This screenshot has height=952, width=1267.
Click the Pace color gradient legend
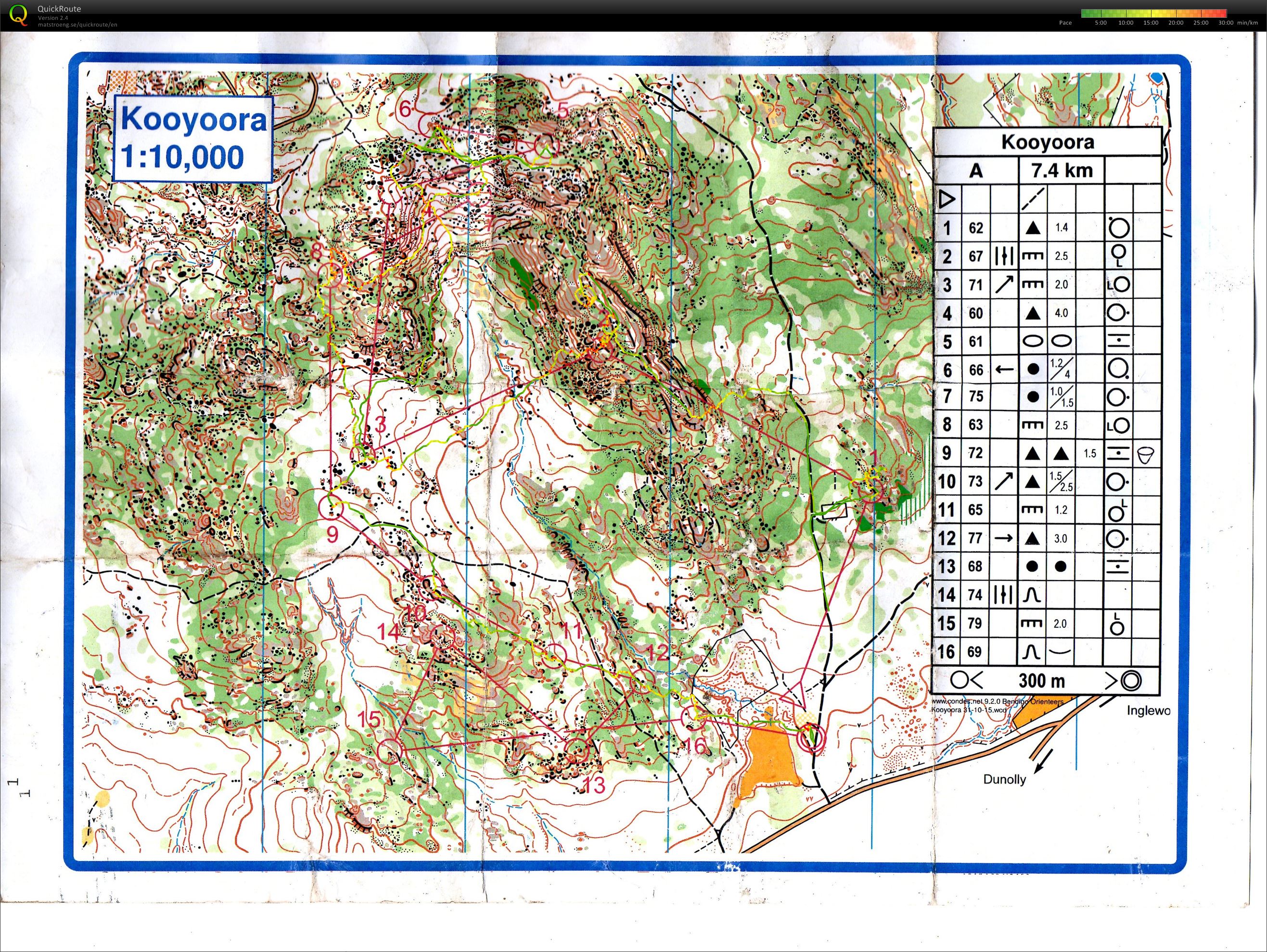click(x=1153, y=13)
